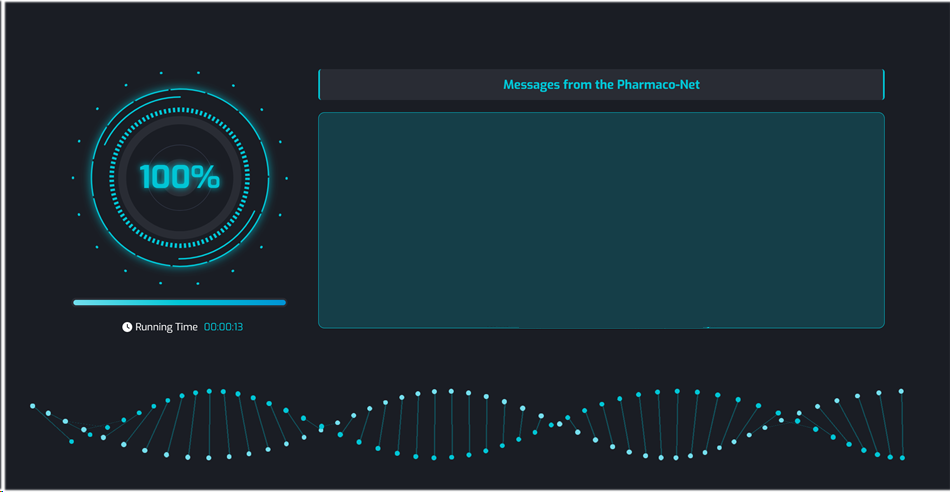Click the bottom-right corner of the messages panel
The width and height of the screenshot is (950, 492).
click(x=882, y=325)
